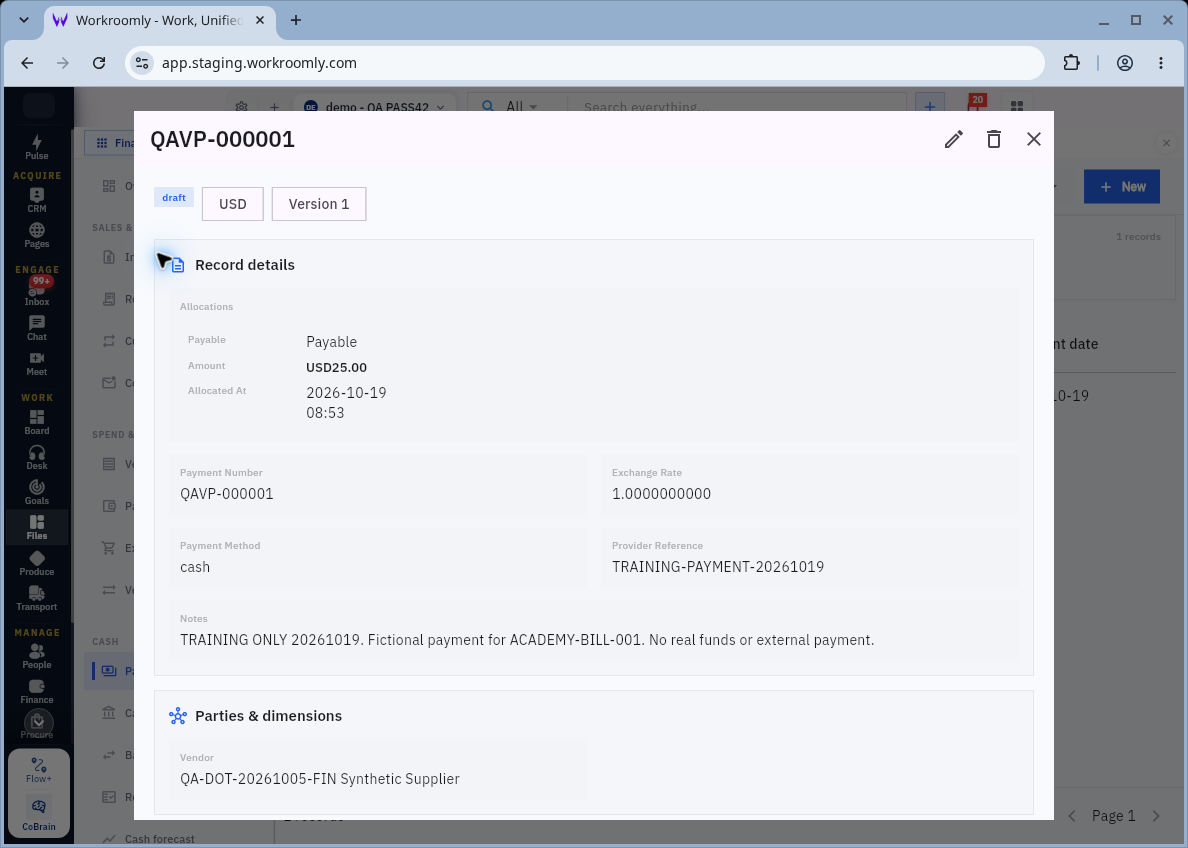This screenshot has height=848, width=1188.
Task: Click the USD currency chip
Action: pyautogui.click(x=233, y=204)
